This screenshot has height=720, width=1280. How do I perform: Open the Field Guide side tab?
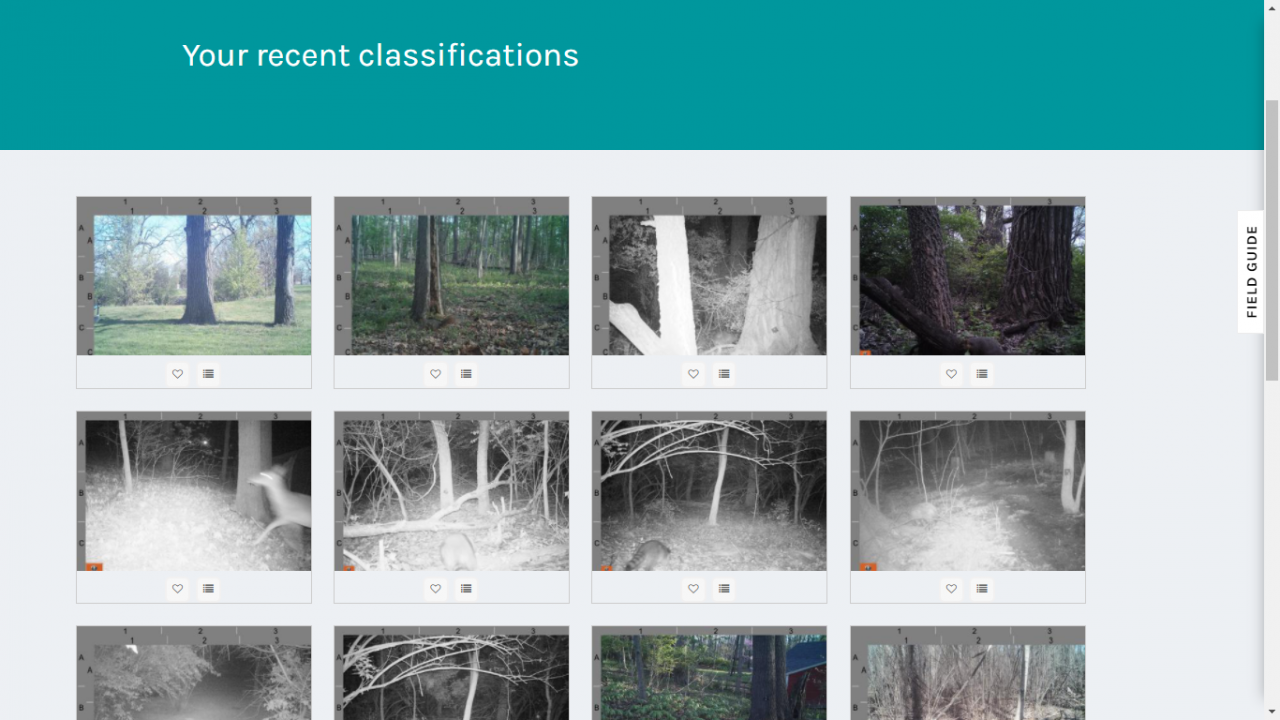click(1251, 272)
